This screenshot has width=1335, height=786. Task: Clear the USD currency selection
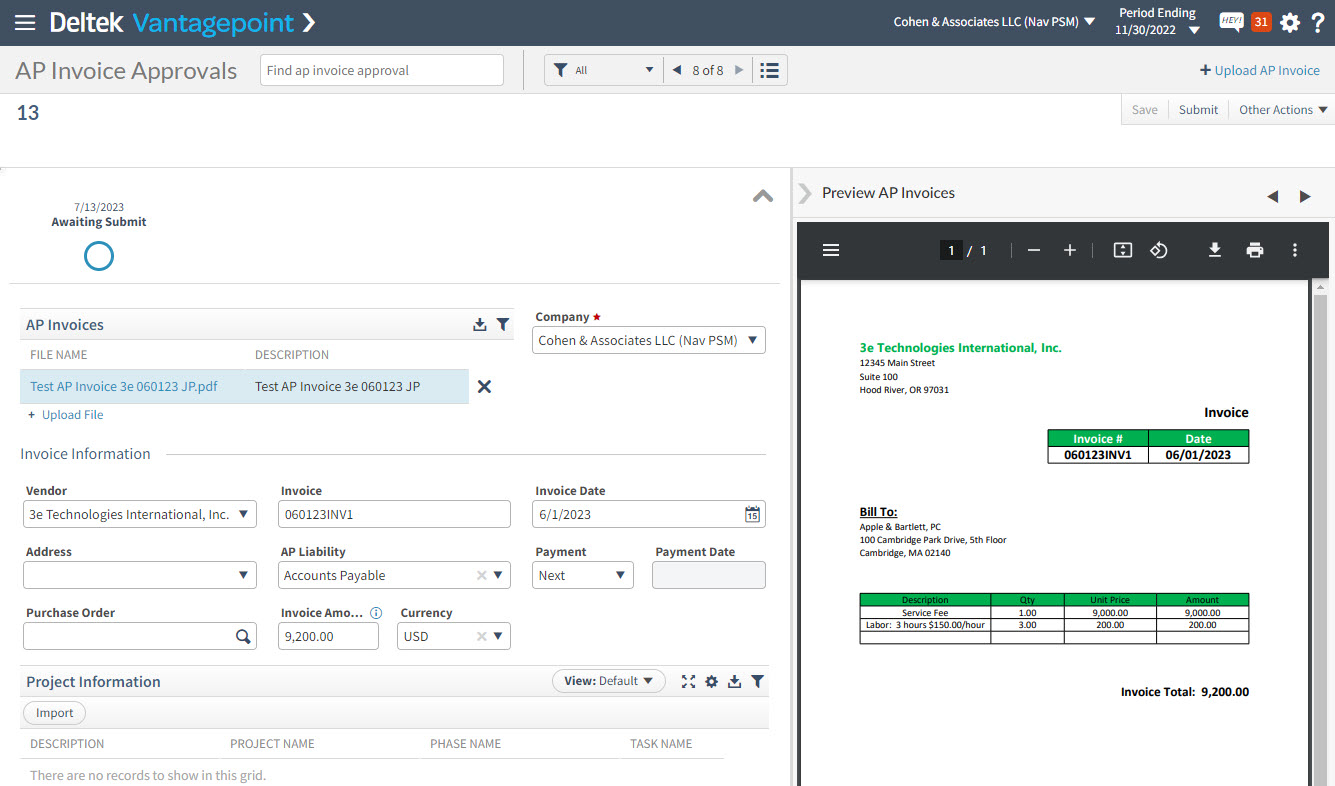point(481,636)
